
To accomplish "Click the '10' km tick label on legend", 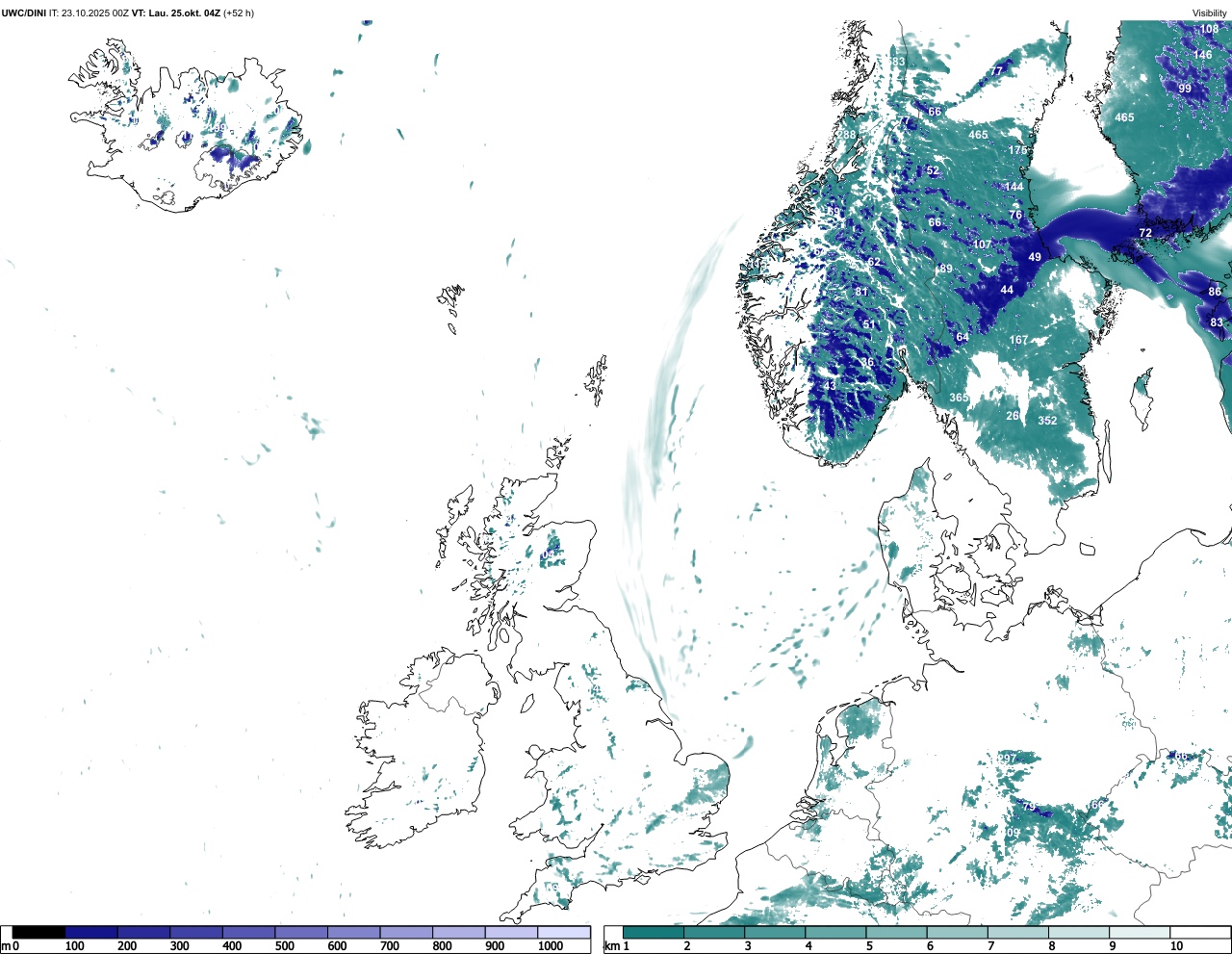I will (1176, 947).
